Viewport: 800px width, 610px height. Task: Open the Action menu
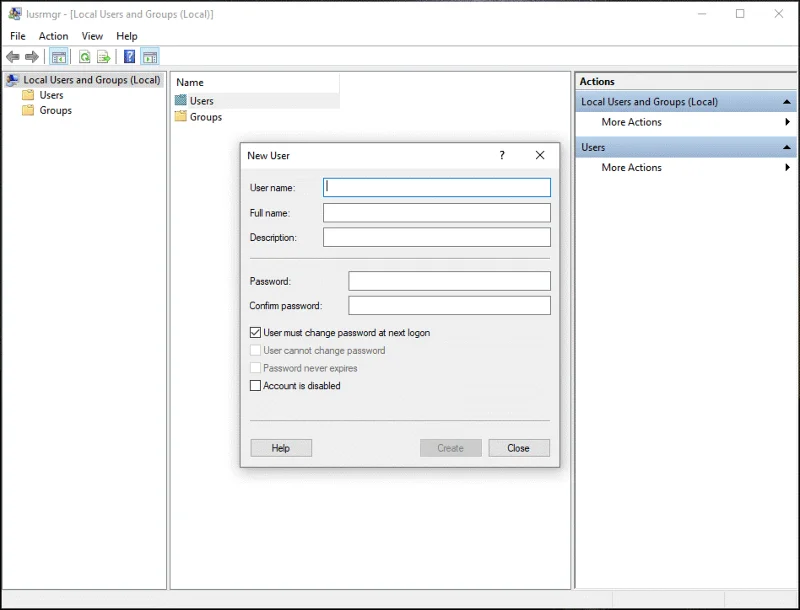53,36
